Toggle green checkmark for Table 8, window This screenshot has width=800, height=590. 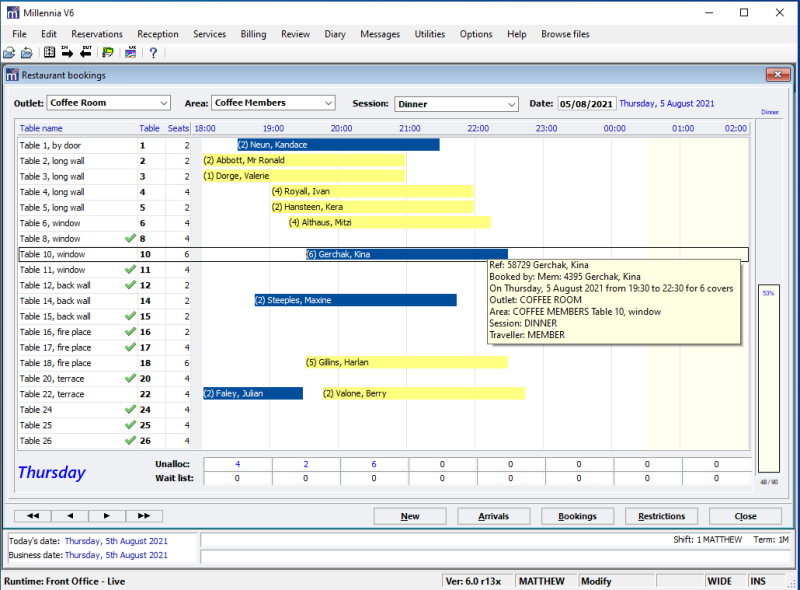pyautogui.click(x=129, y=239)
